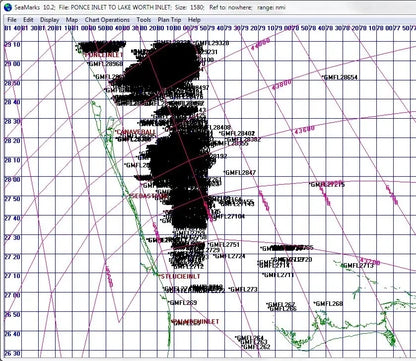Click the GMFL28654 mark on chart
The width and height of the screenshot is (416, 361).
pyautogui.click(x=339, y=77)
